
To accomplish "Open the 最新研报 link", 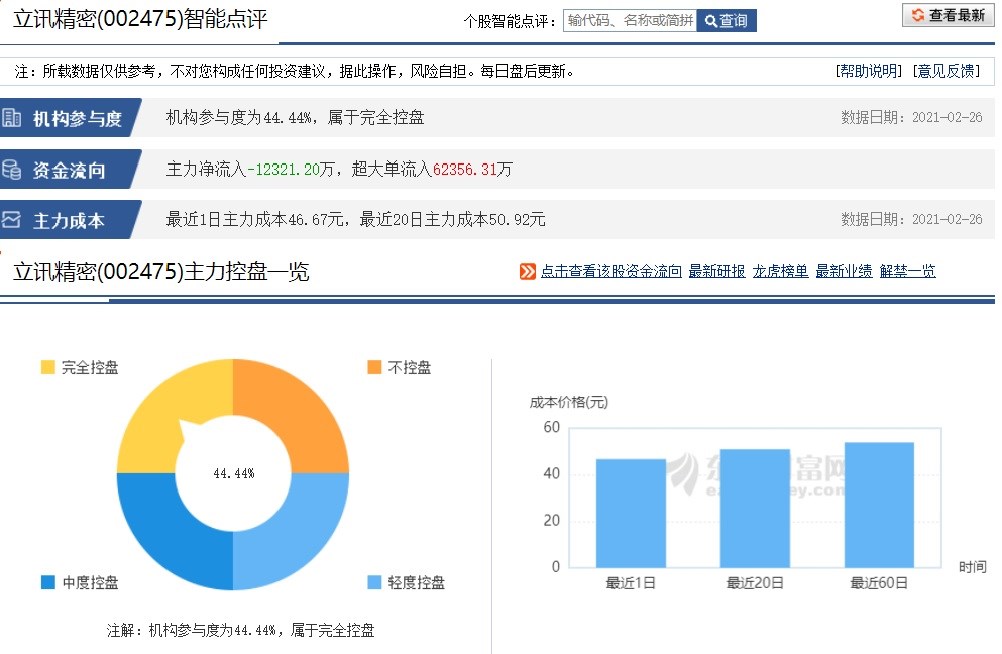I will point(716,272).
